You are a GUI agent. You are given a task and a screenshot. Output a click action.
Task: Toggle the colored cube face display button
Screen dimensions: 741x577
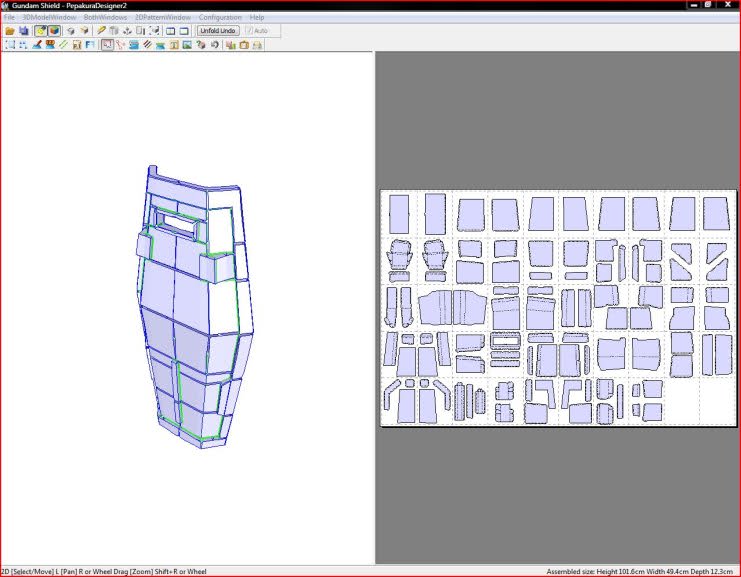click(54, 31)
